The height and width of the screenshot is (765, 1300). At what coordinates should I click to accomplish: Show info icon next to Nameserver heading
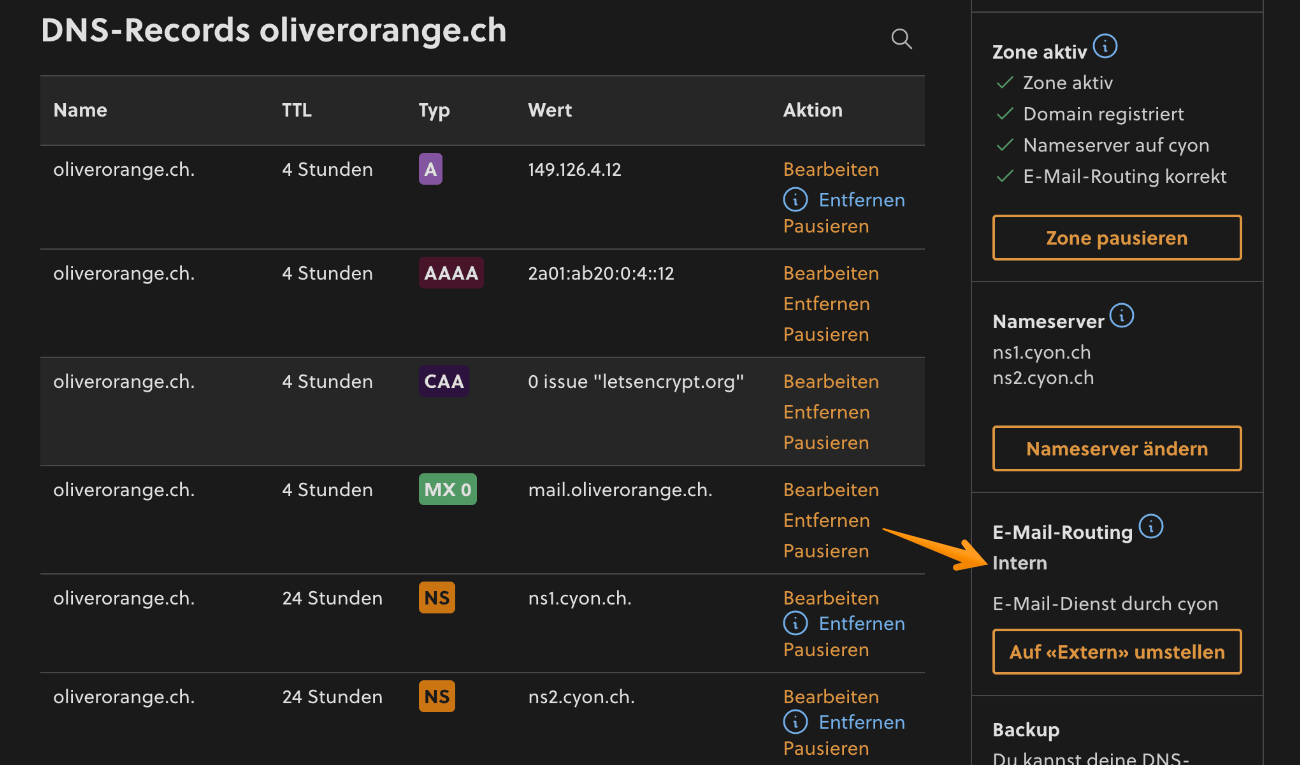pos(1122,317)
